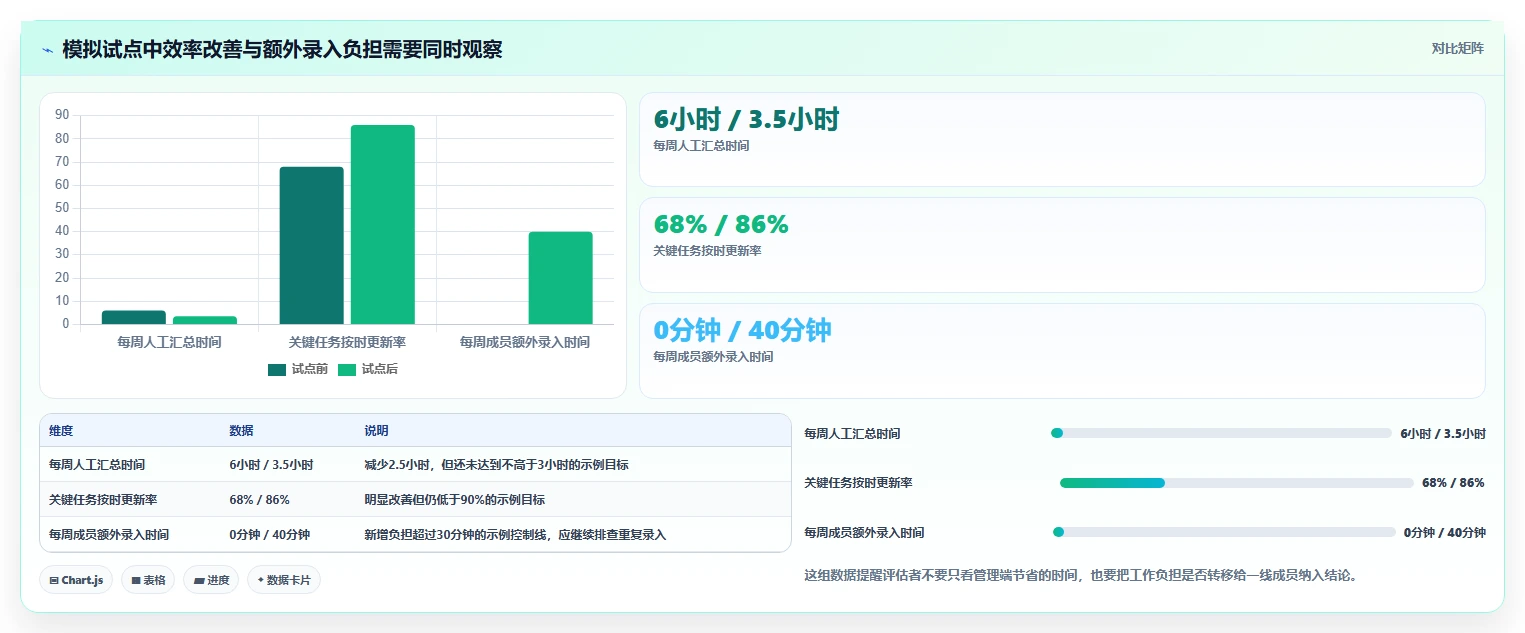Screen dimensions: 1525x633
Task: Click progress value 6小时 / 3.5小时 on right
Action: (1443, 434)
